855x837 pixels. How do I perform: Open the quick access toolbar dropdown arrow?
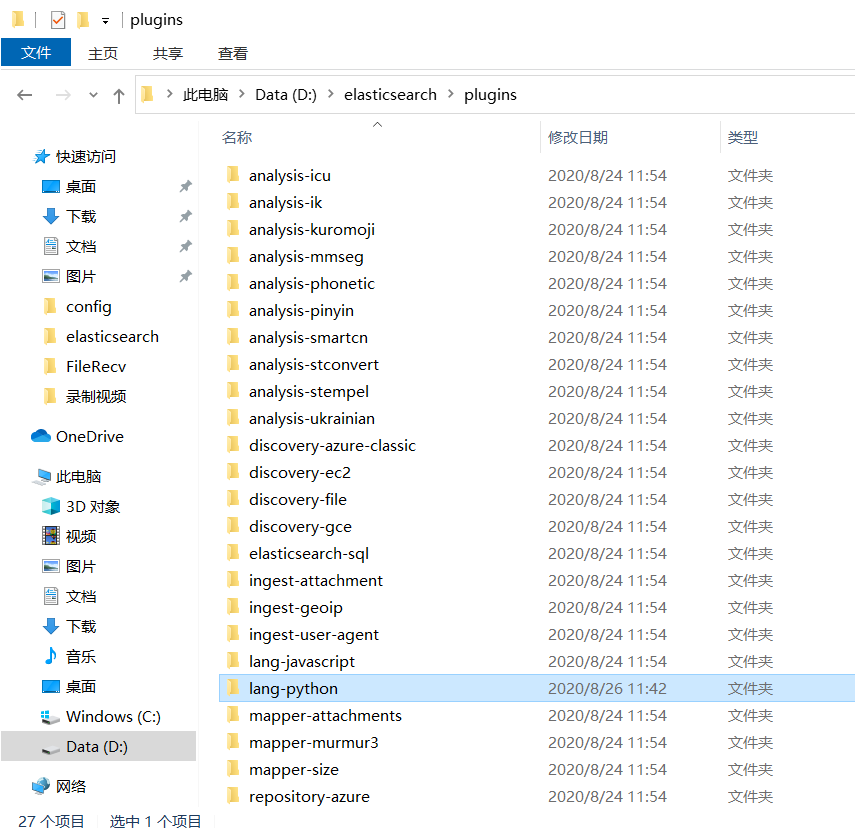tap(105, 21)
